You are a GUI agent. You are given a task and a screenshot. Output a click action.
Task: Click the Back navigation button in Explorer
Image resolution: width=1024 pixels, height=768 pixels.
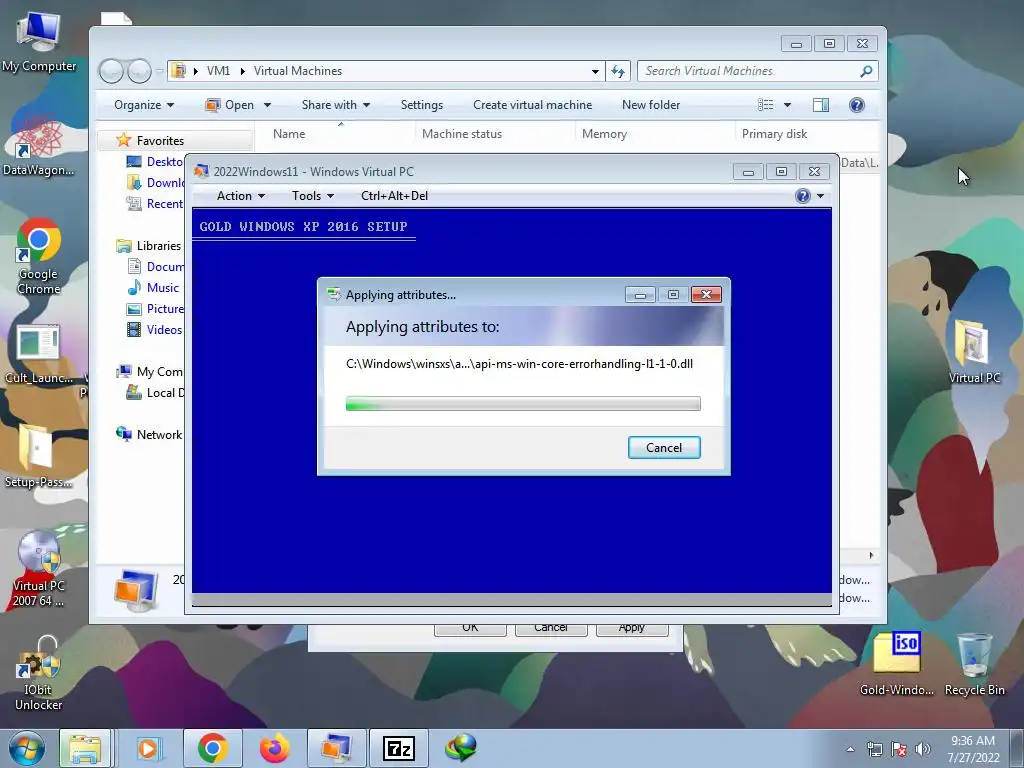(111, 71)
